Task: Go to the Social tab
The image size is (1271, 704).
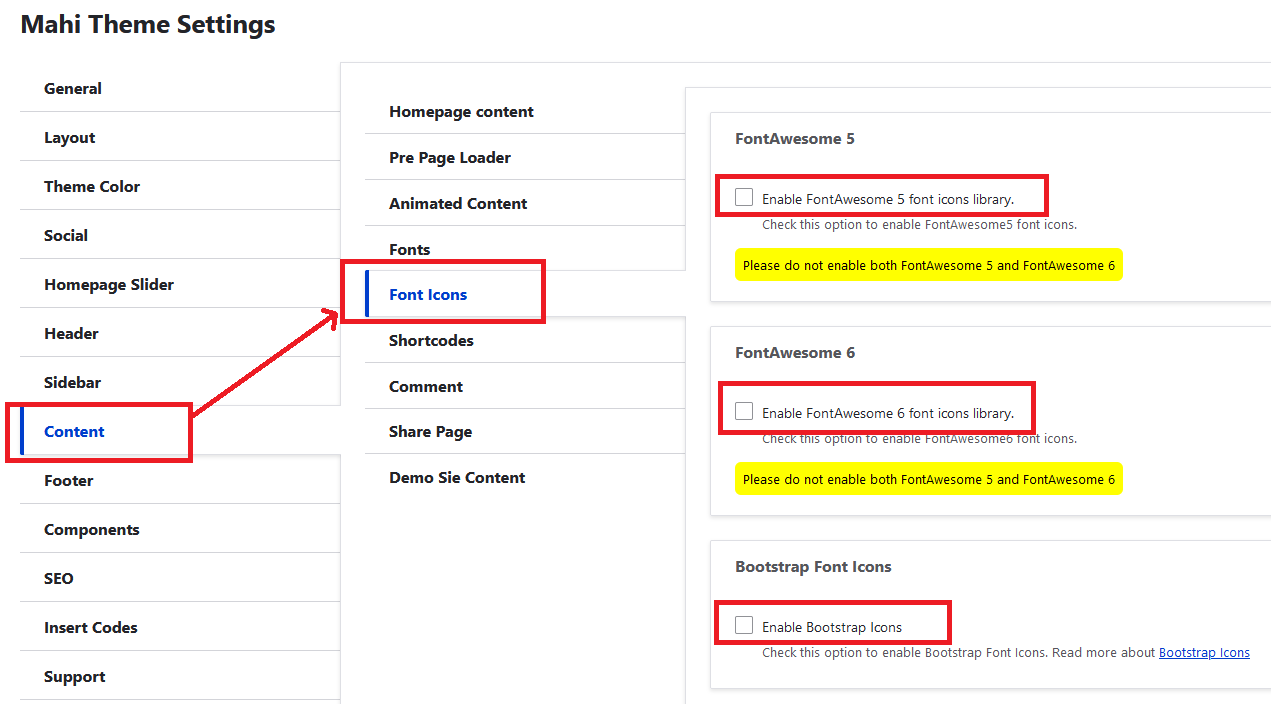Action: (66, 236)
